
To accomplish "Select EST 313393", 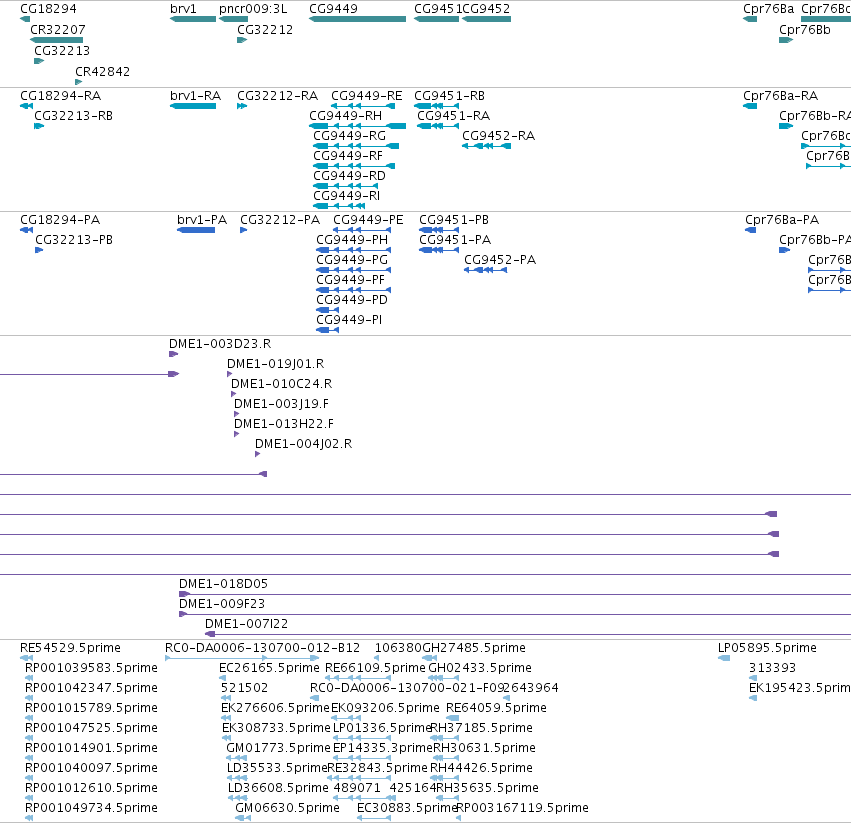I will pyautogui.click(x=772, y=668).
